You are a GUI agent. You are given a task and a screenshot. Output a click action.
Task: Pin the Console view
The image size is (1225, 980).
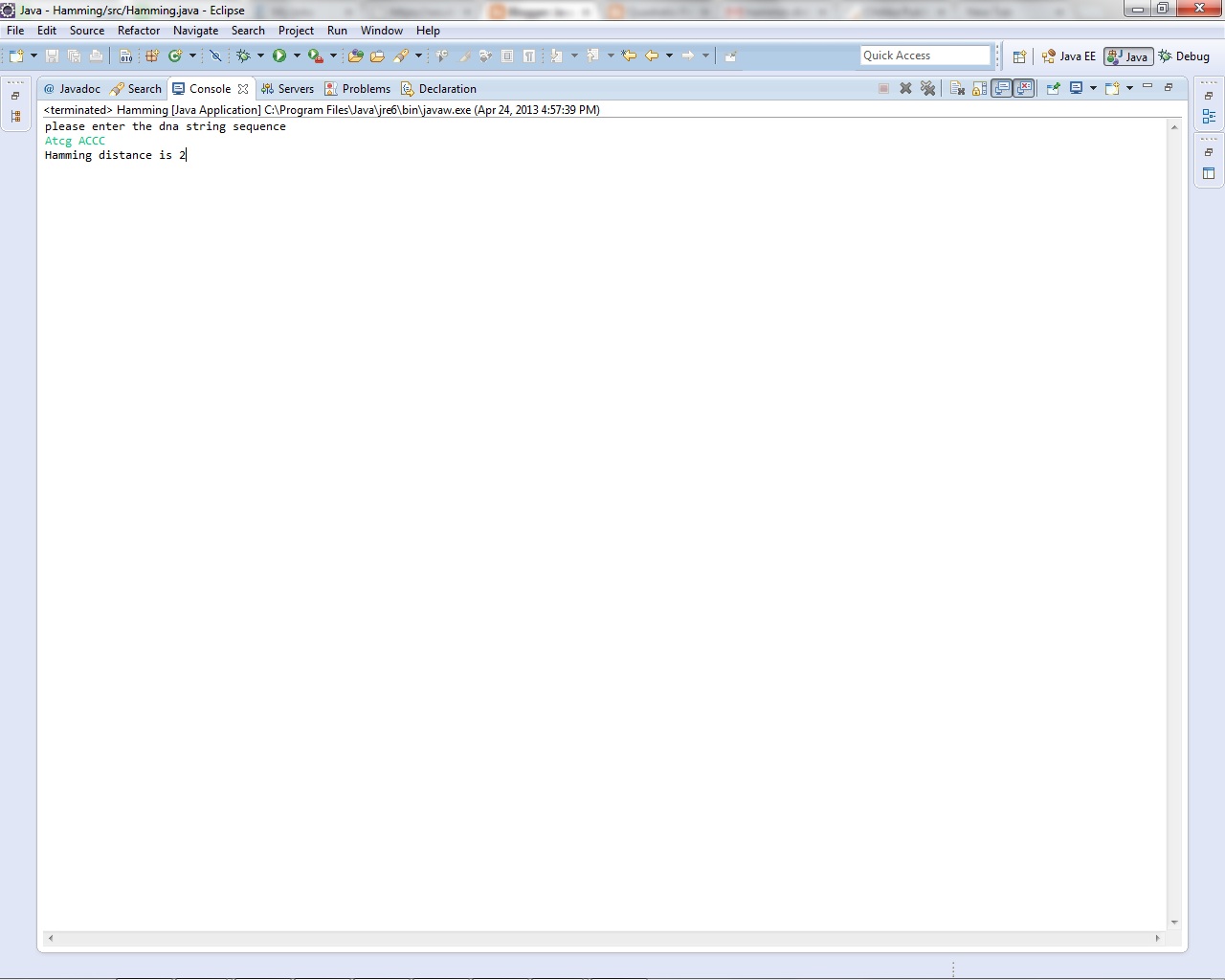click(x=1052, y=88)
